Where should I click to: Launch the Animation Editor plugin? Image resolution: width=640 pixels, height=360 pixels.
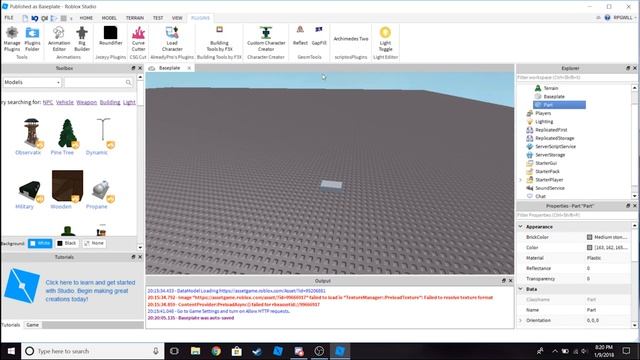click(59, 39)
